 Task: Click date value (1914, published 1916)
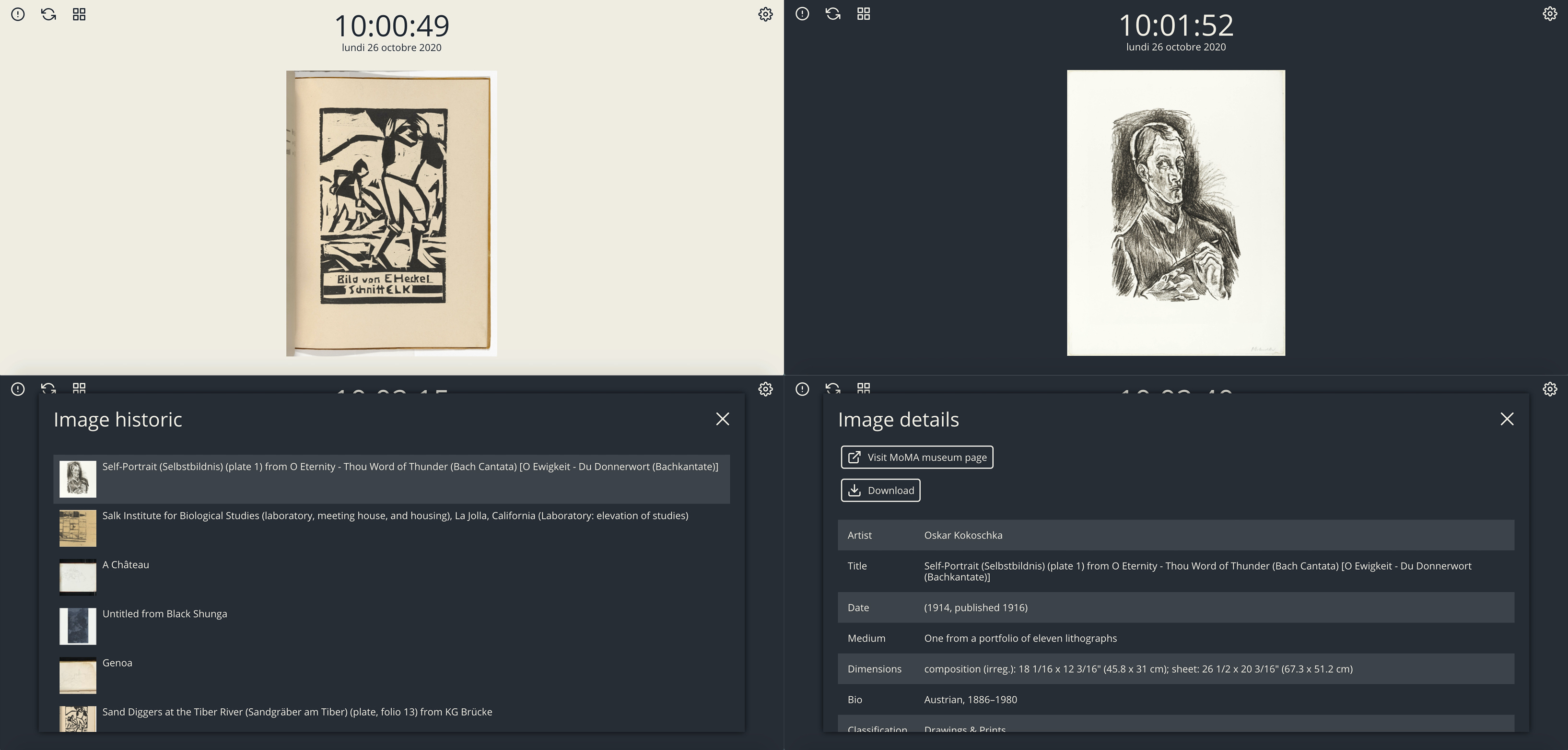976,608
